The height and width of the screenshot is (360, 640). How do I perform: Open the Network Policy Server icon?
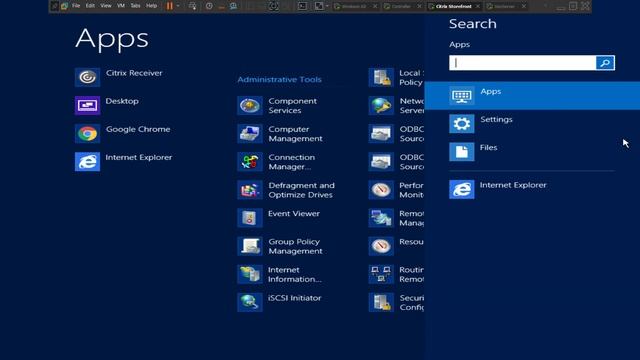click(x=381, y=105)
